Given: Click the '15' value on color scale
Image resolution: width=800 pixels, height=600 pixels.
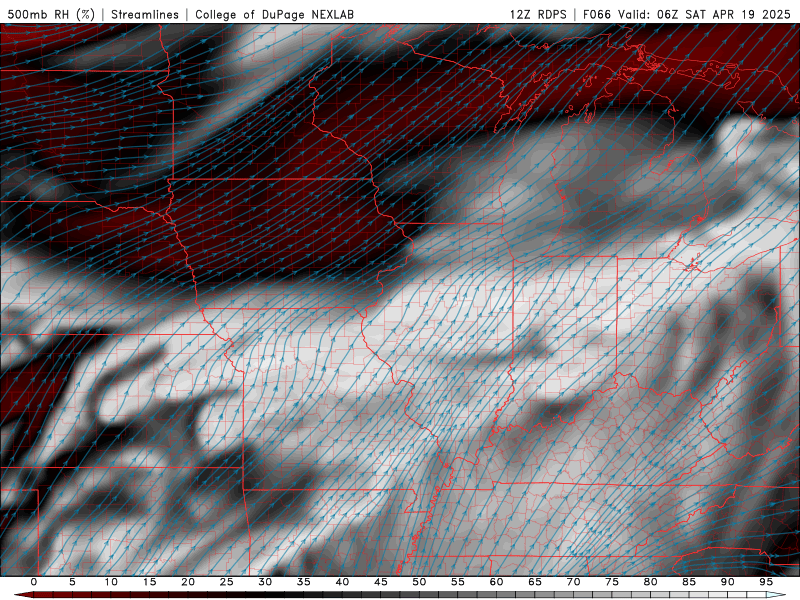Looking at the screenshot, I should (x=149, y=582).
